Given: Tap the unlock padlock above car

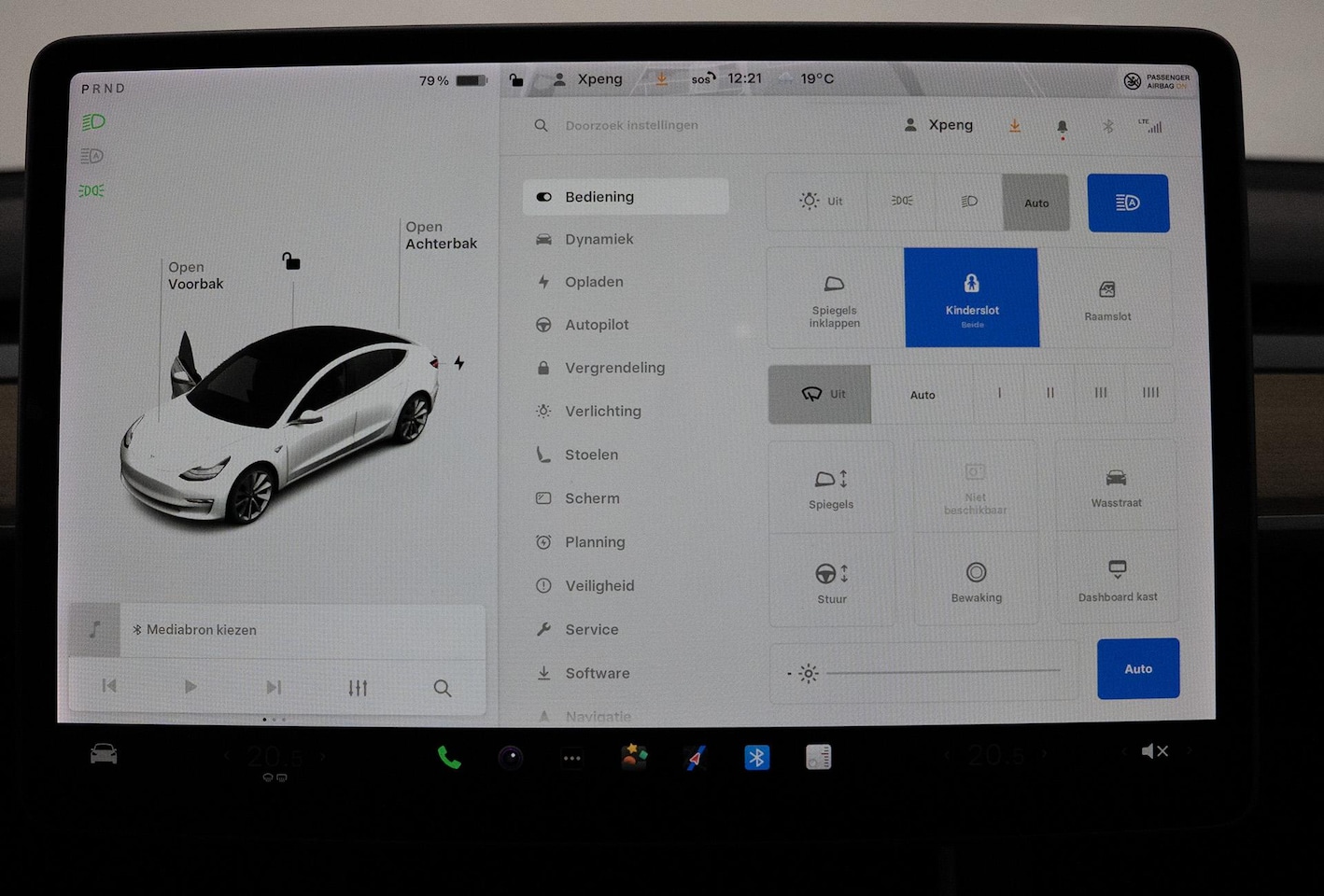Looking at the screenshot, I should pyautogui.click(x=291, y=261).
